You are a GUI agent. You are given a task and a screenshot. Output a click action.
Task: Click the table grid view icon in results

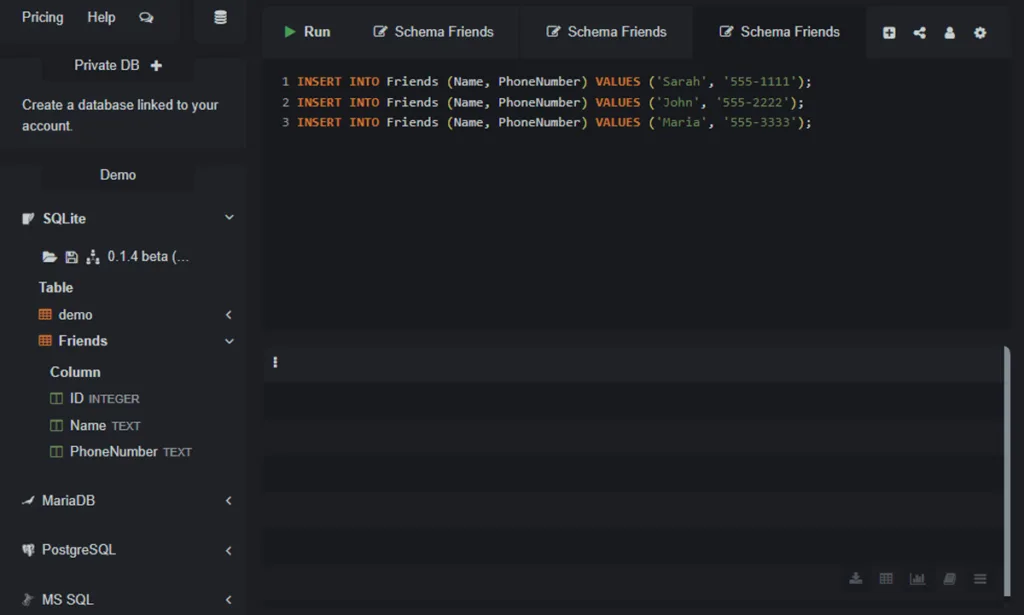coord(886,578)
